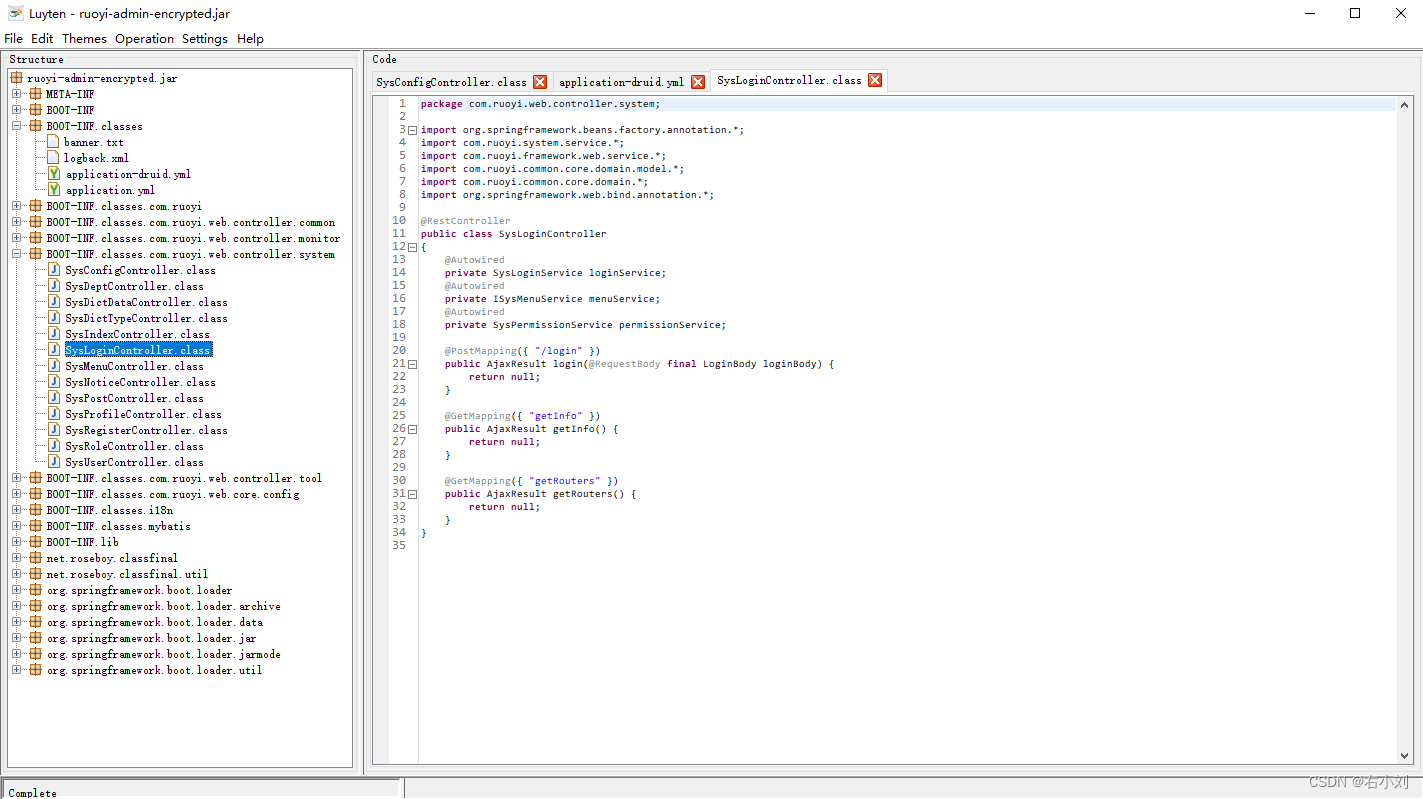
Task: Click the SysIndexController.class Java icon
Action: click(x=54, y=334)
